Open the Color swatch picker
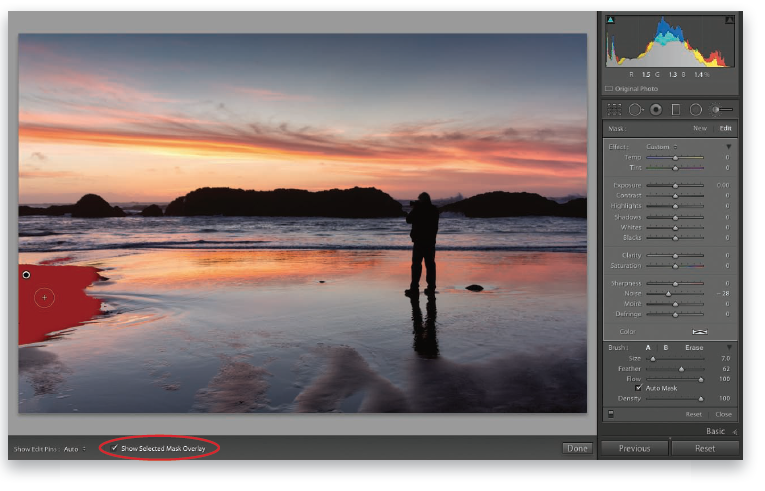The image size is (765, 491). [x=700, y=330]
